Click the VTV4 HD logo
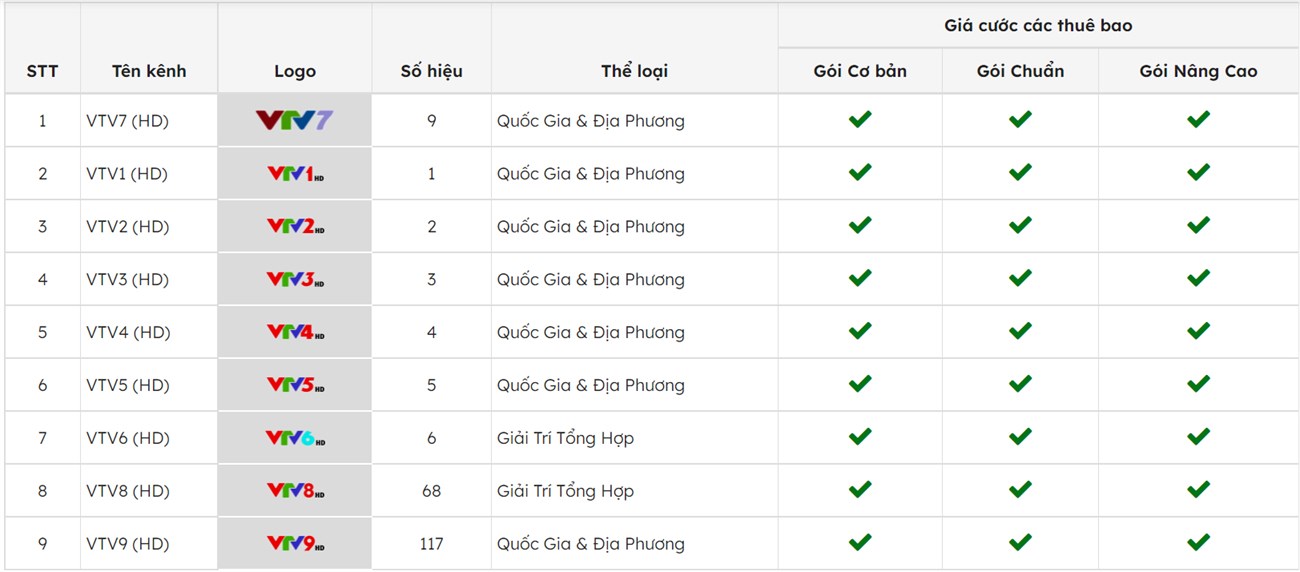 [294, 333]
